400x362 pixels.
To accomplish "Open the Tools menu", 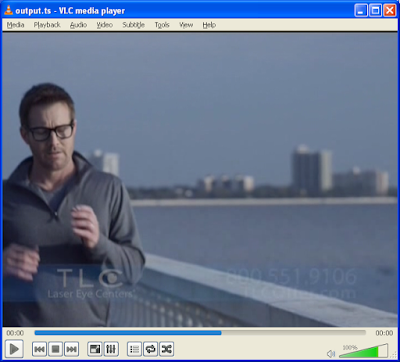I will coord(162,25).
